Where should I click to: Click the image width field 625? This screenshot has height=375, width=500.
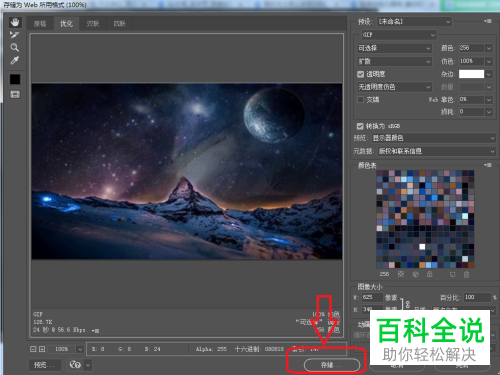click(x=372, y=297)
